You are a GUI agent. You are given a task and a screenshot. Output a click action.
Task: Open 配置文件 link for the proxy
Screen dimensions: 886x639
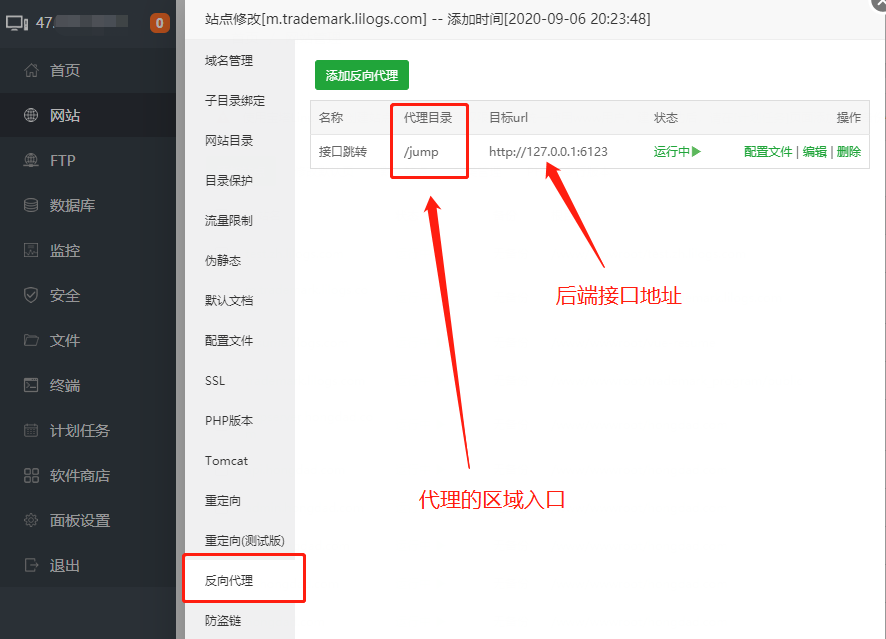point(768,152)
